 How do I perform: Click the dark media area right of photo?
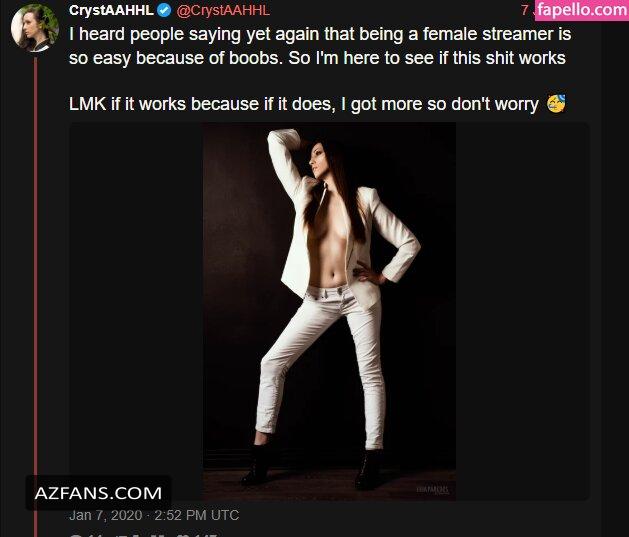tap(522, 312)
